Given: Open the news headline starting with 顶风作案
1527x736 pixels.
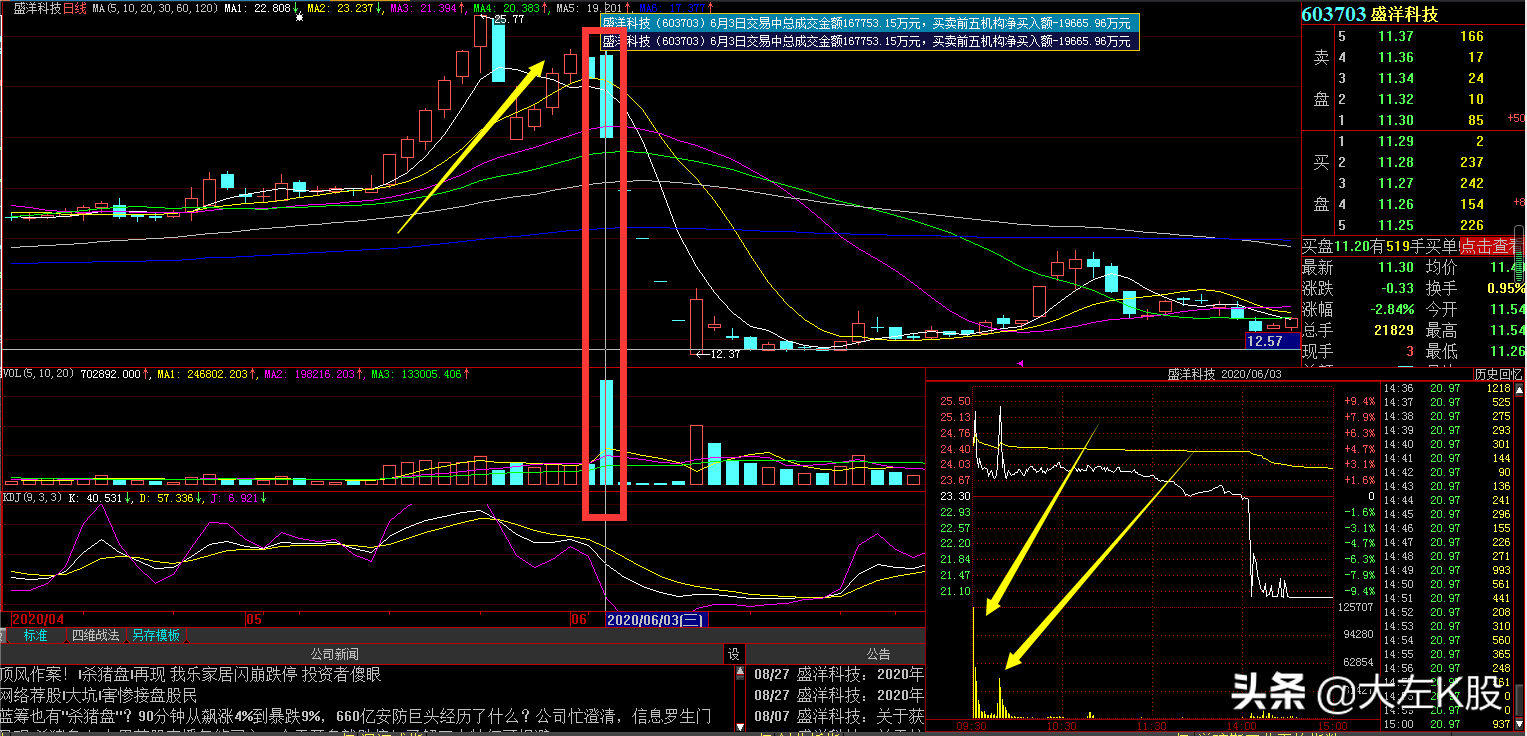Looking at the screenshot, I should pyautogui.click(x=190, y=675).
